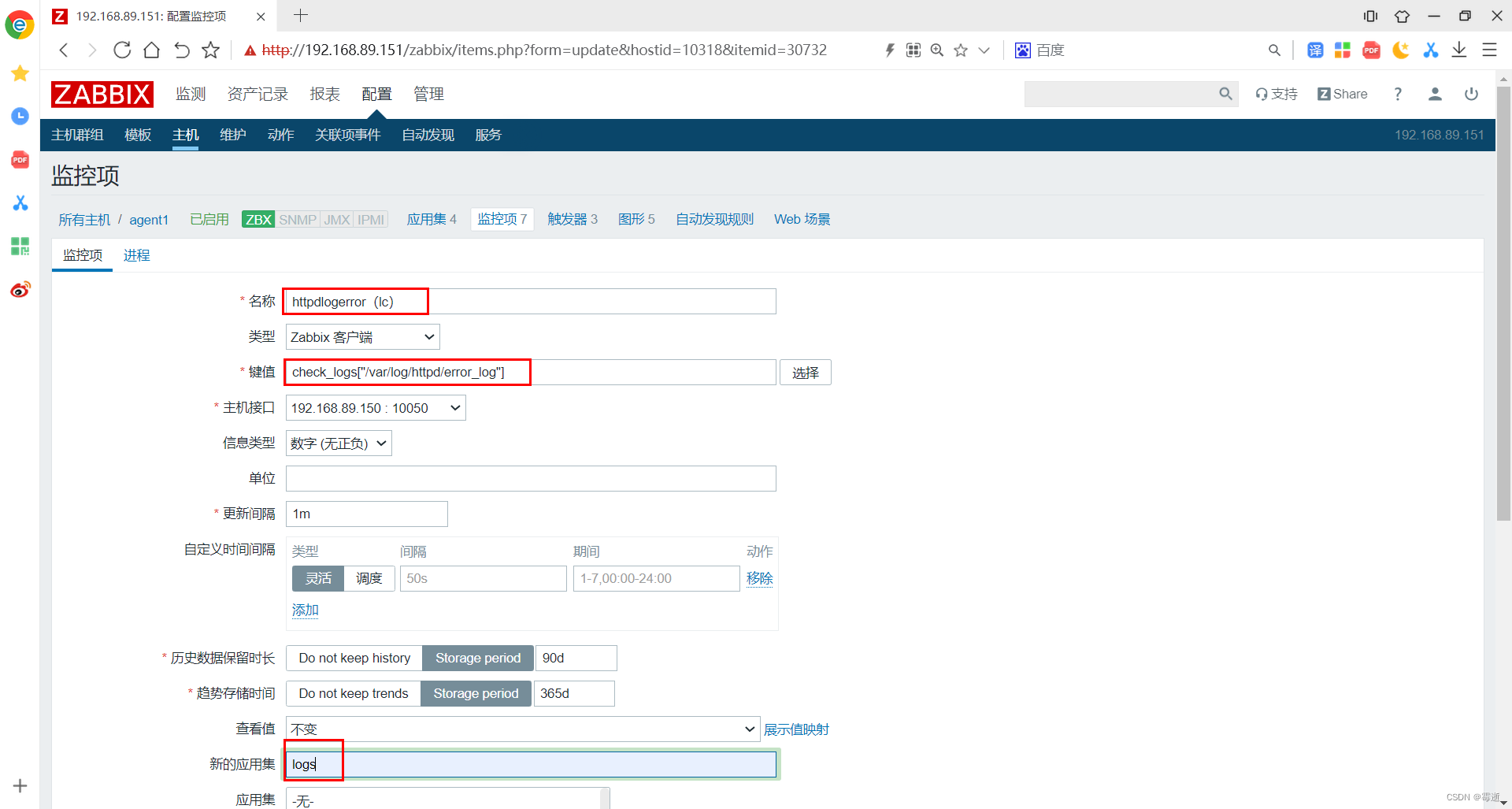The height and width of the screenshot is (809, 1512).
Task: Go to browser home page icon
Action: point(152,50)
